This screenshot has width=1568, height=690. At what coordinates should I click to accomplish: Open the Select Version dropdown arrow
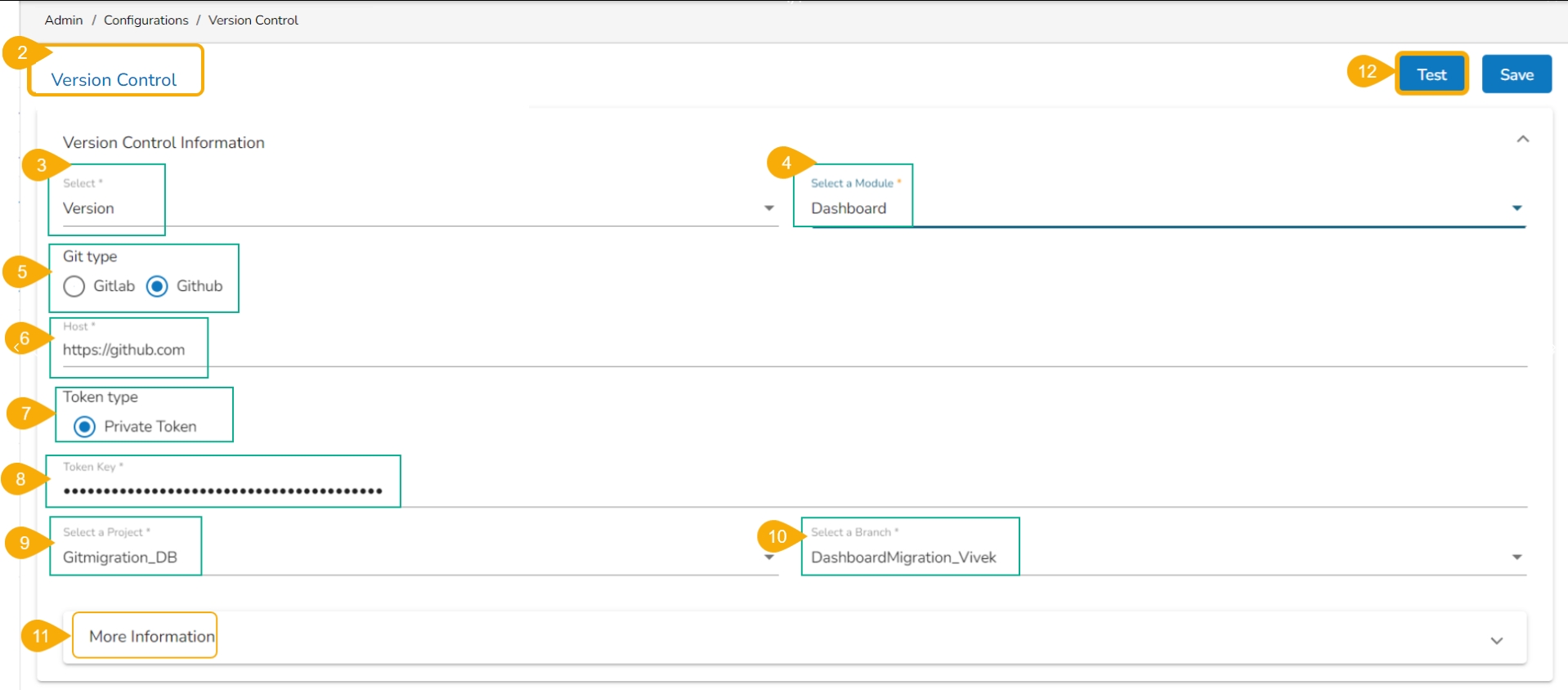click(768, 208)
